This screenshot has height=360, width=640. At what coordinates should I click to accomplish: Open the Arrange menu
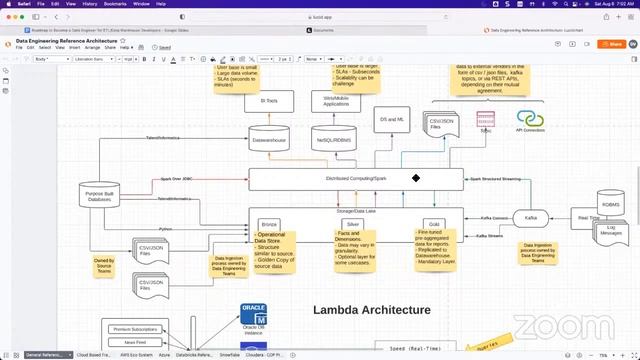(x=92, y=48)
